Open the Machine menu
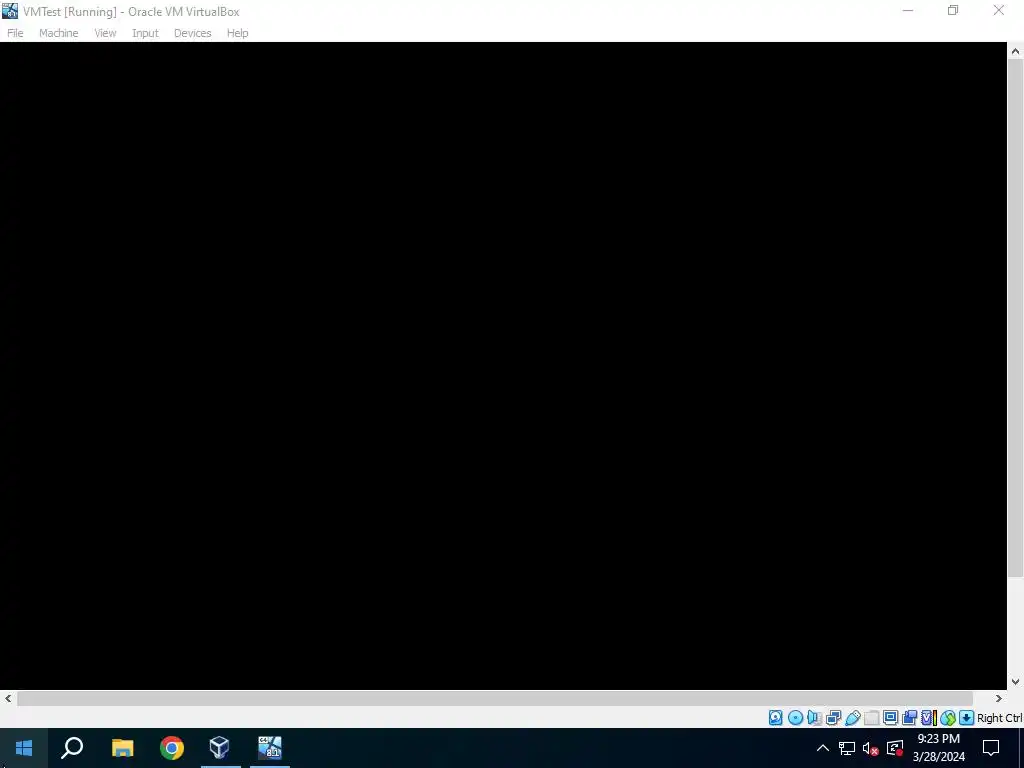The width and height of the screenshot is (1024, 768). tap(59, 33)
